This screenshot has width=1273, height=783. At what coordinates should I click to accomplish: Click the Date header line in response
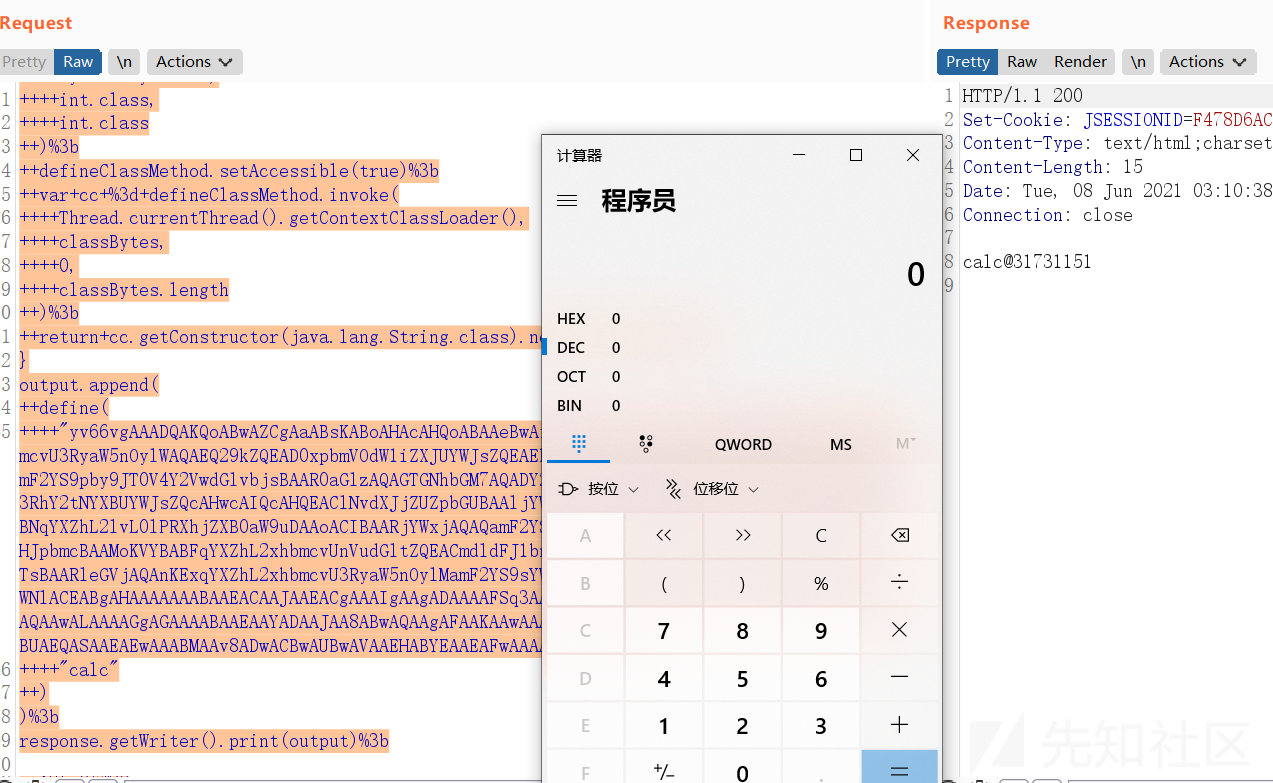click(x=1117, y=191)
